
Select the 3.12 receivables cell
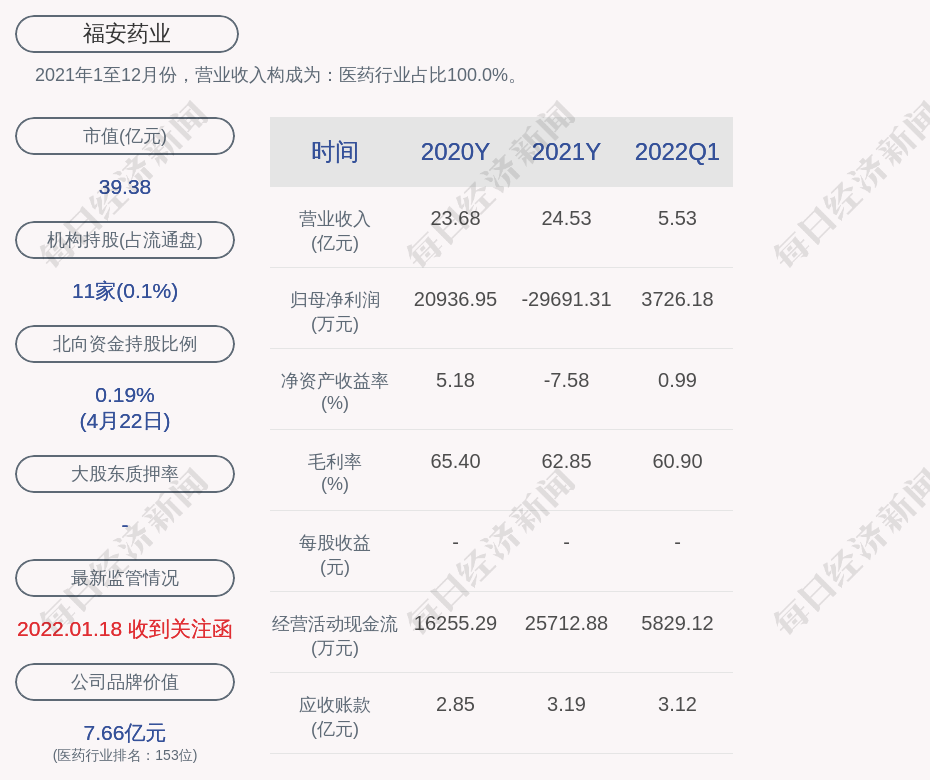click(x=677, y=704)
